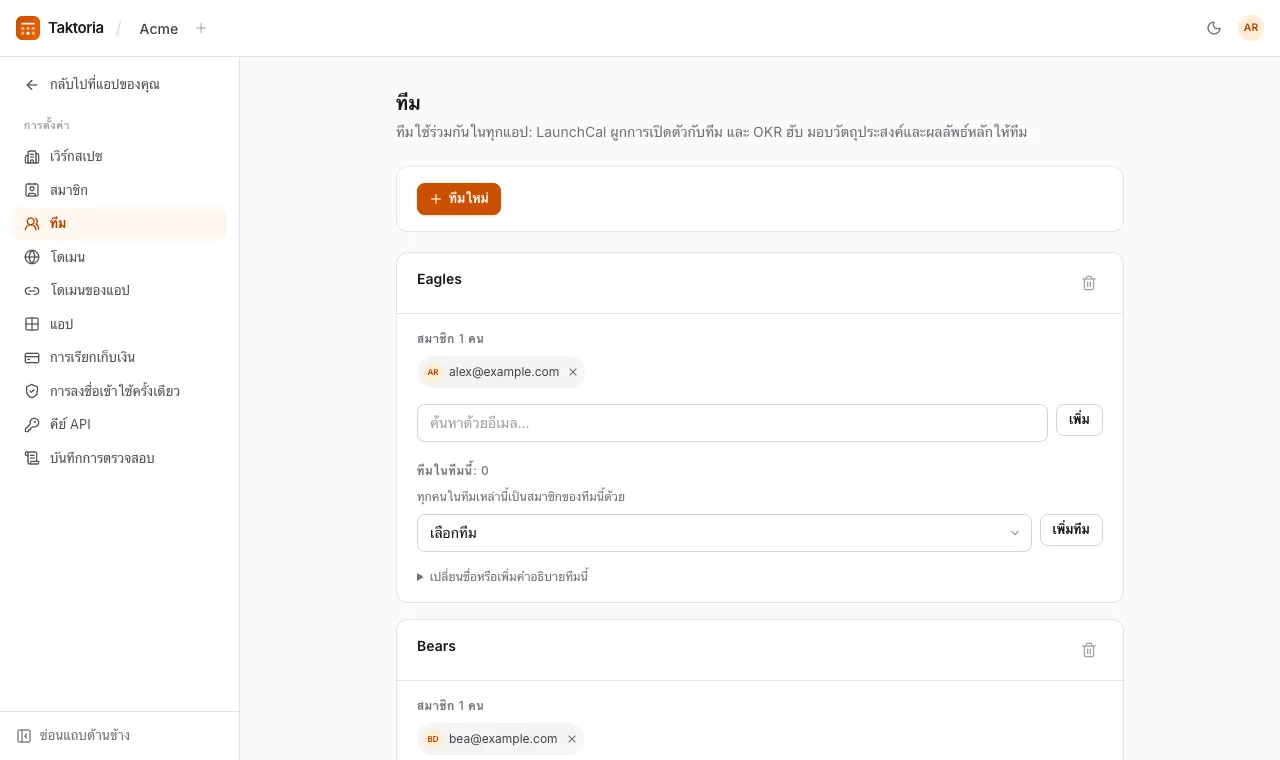Screen dimensions: 1280x760
Task: Click the ทีมใหม่ button
Action: tap(459, 199)
